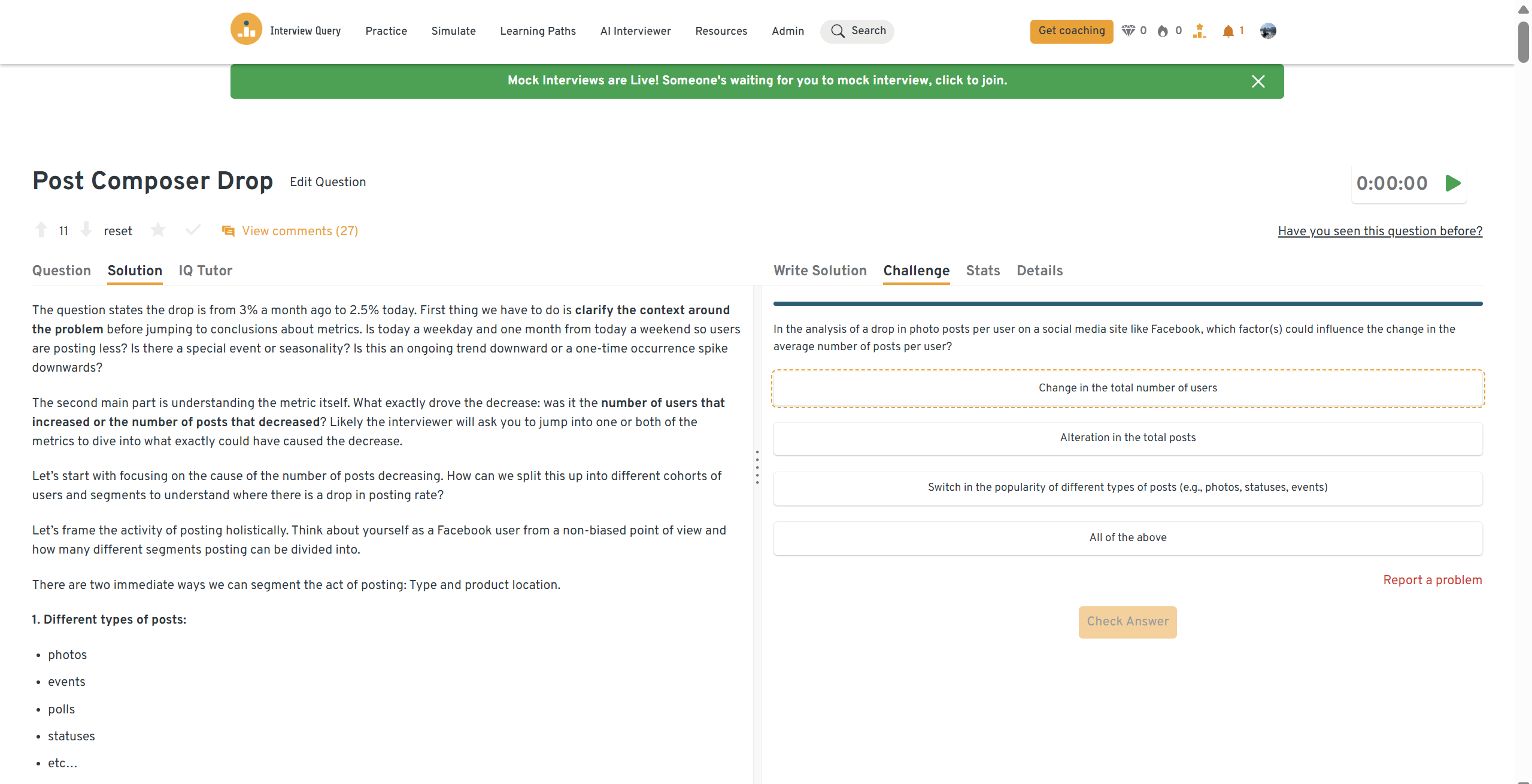This screenshot has height=784, width=1532.
Task: Click the diamond gems icon
Action: 1128,31
